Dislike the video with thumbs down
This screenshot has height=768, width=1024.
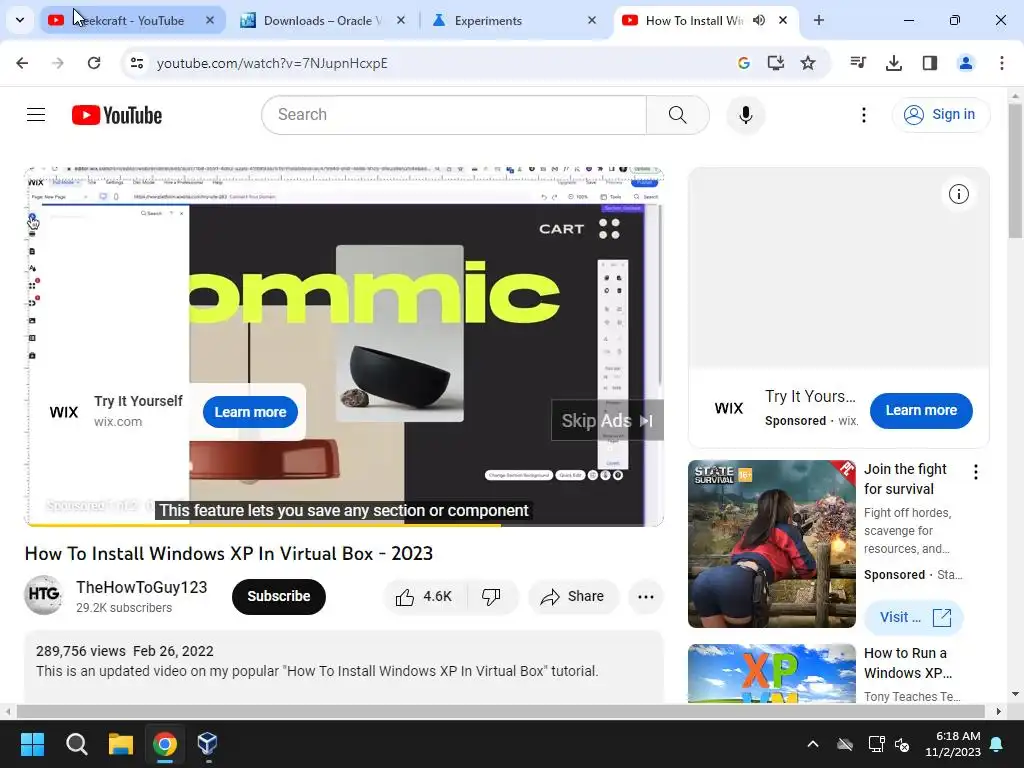[492, 596]
